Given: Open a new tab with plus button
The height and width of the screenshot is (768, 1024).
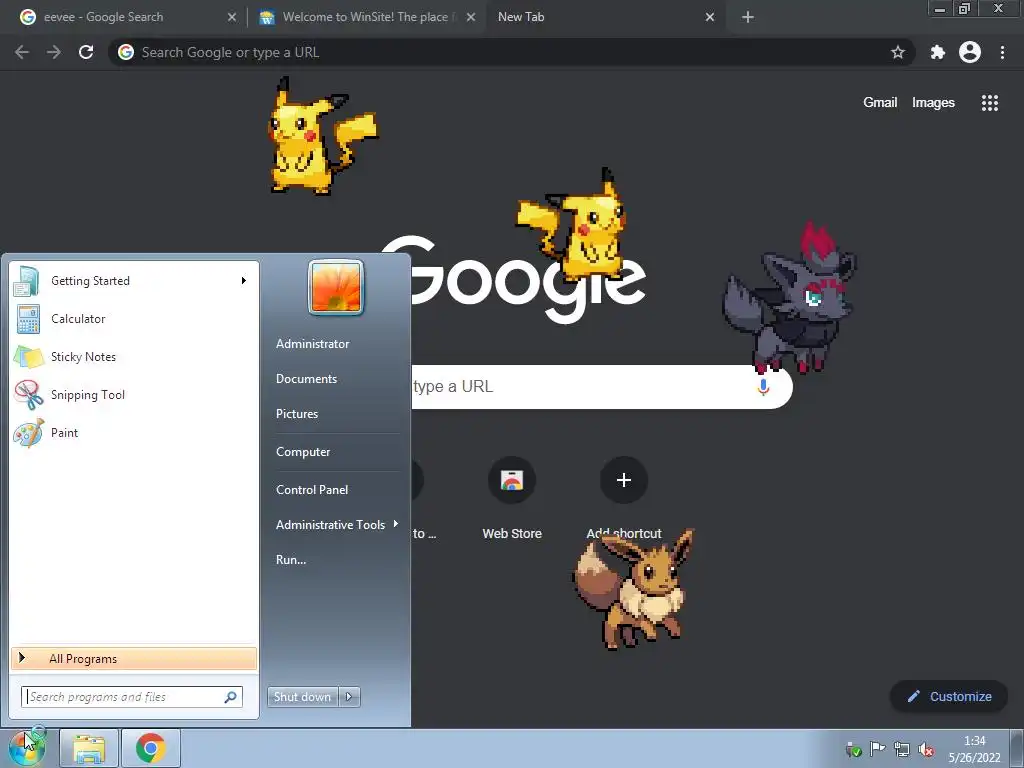Looking at the screenshot, I should tap(748, 18).
